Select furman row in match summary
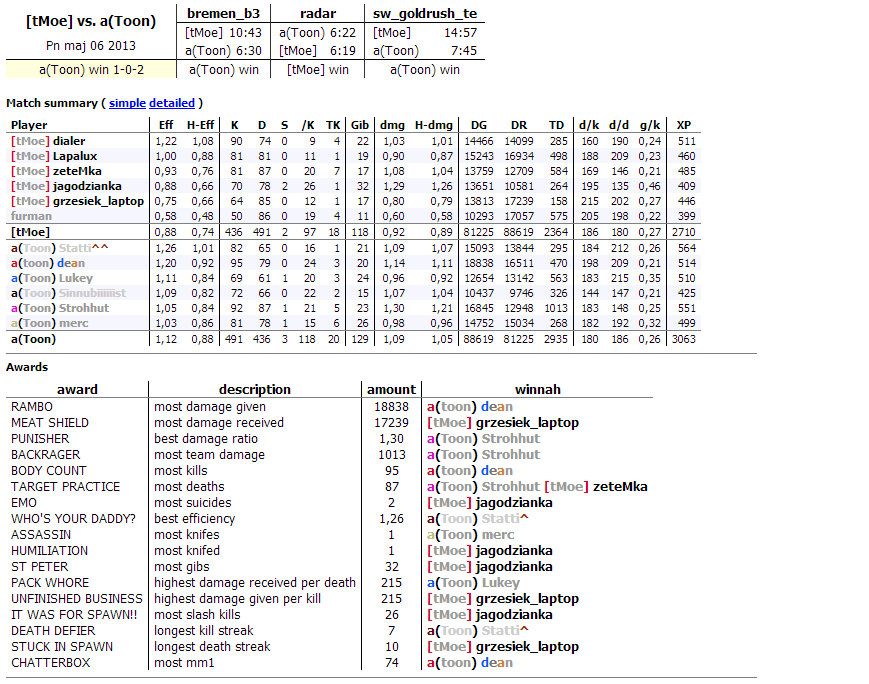Viewport: 869px width, 684px height. [x=30, y=216]
